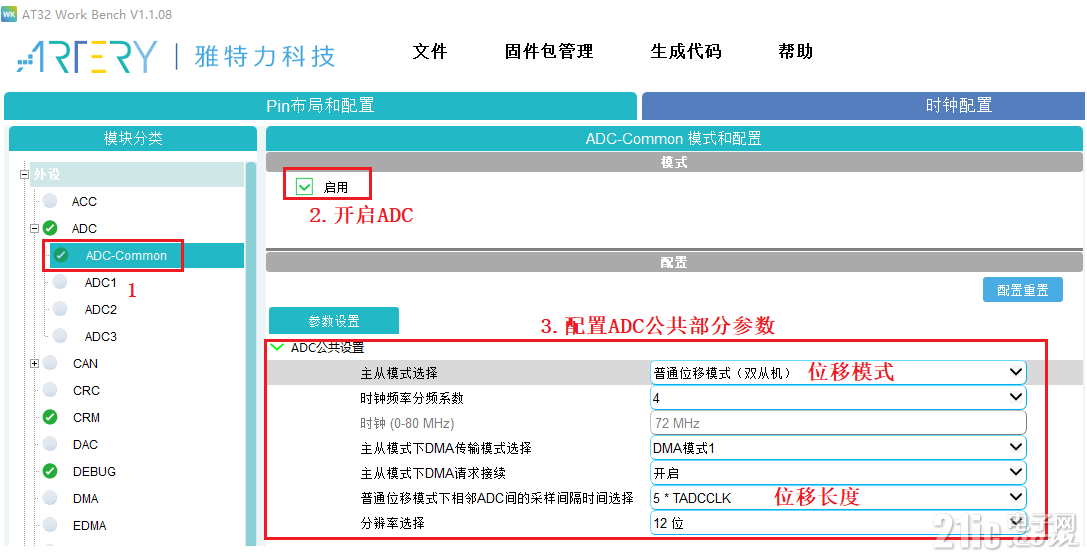Viewport: 1087px width, 556px height.
Task: Switch to the 时钟配置 tab
Action: 864,105
